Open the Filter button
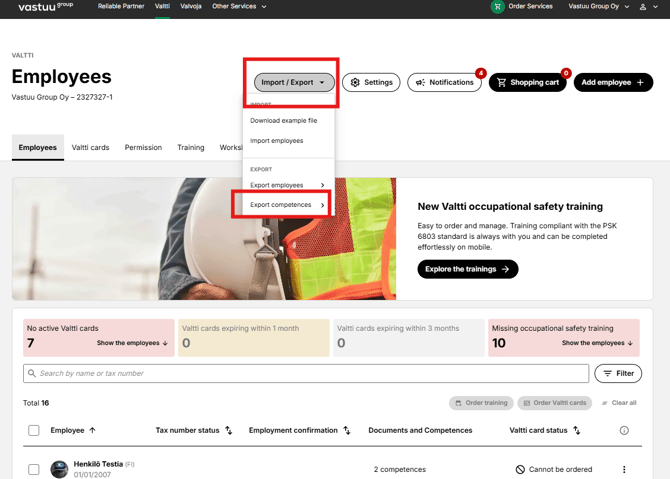The image size is (670, 479). click(x=618, y=373)
